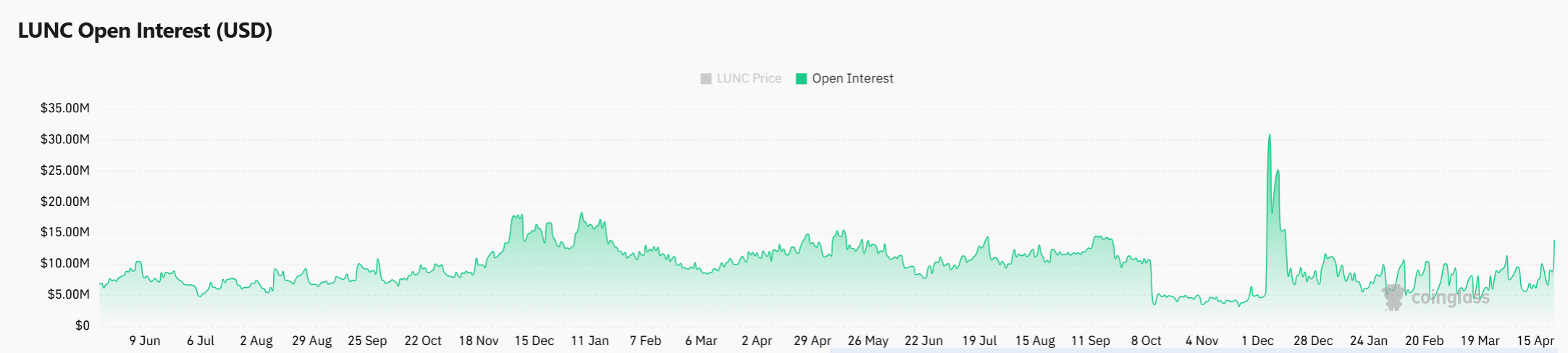
Task: Select the 9 Jun date label
Action: [x=145, y=341]
